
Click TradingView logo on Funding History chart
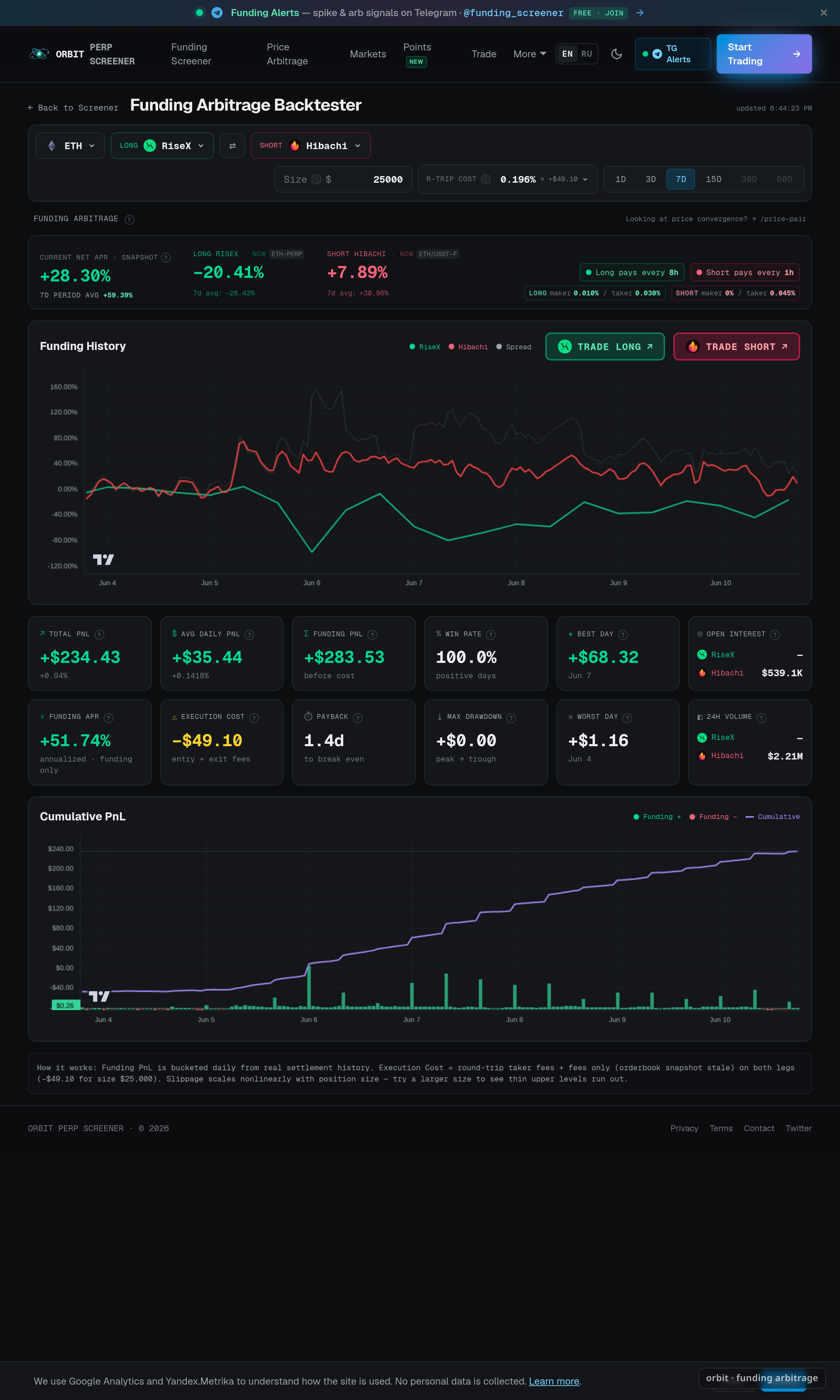pos(103,560)
